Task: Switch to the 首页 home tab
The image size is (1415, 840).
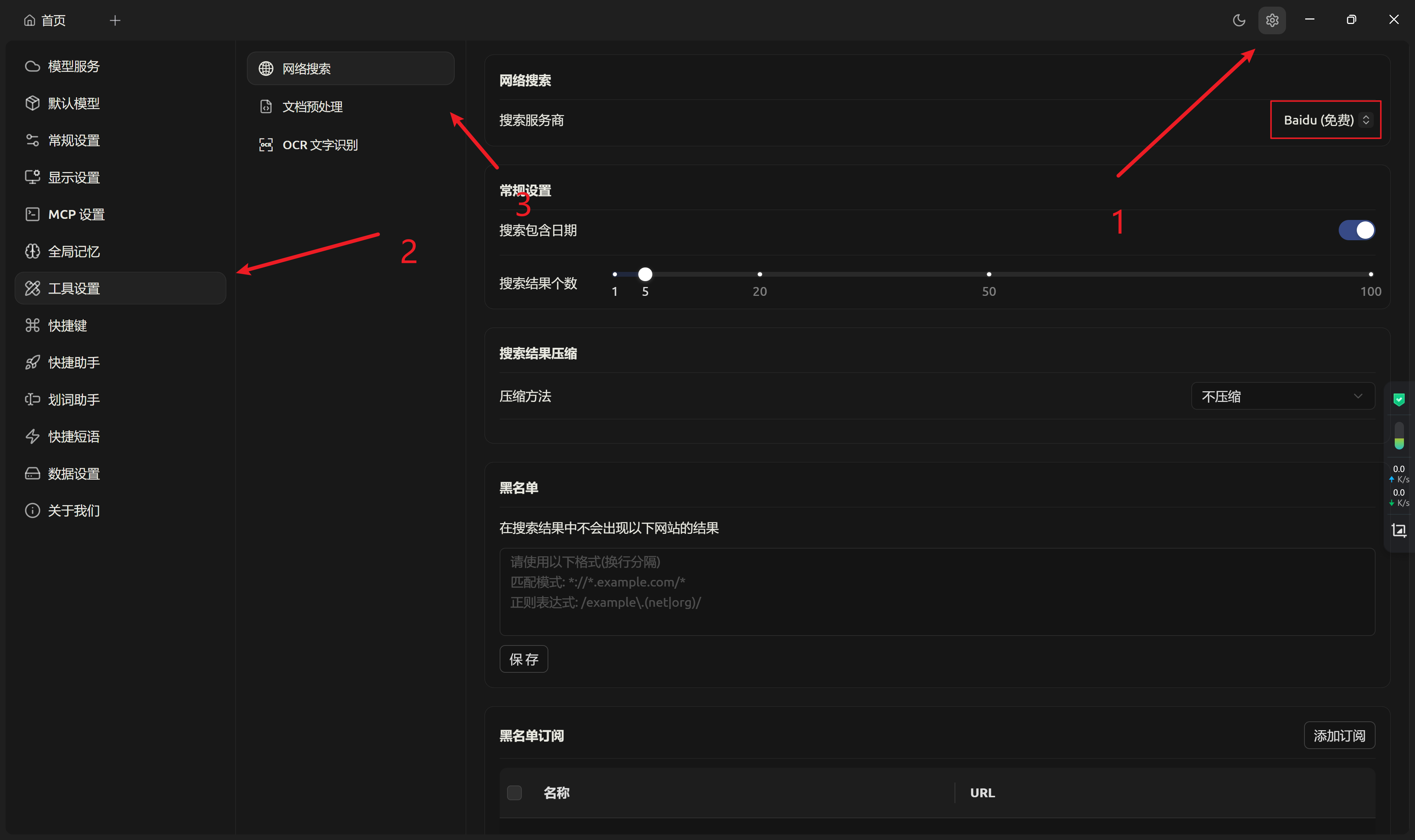Action: [45, 20]
